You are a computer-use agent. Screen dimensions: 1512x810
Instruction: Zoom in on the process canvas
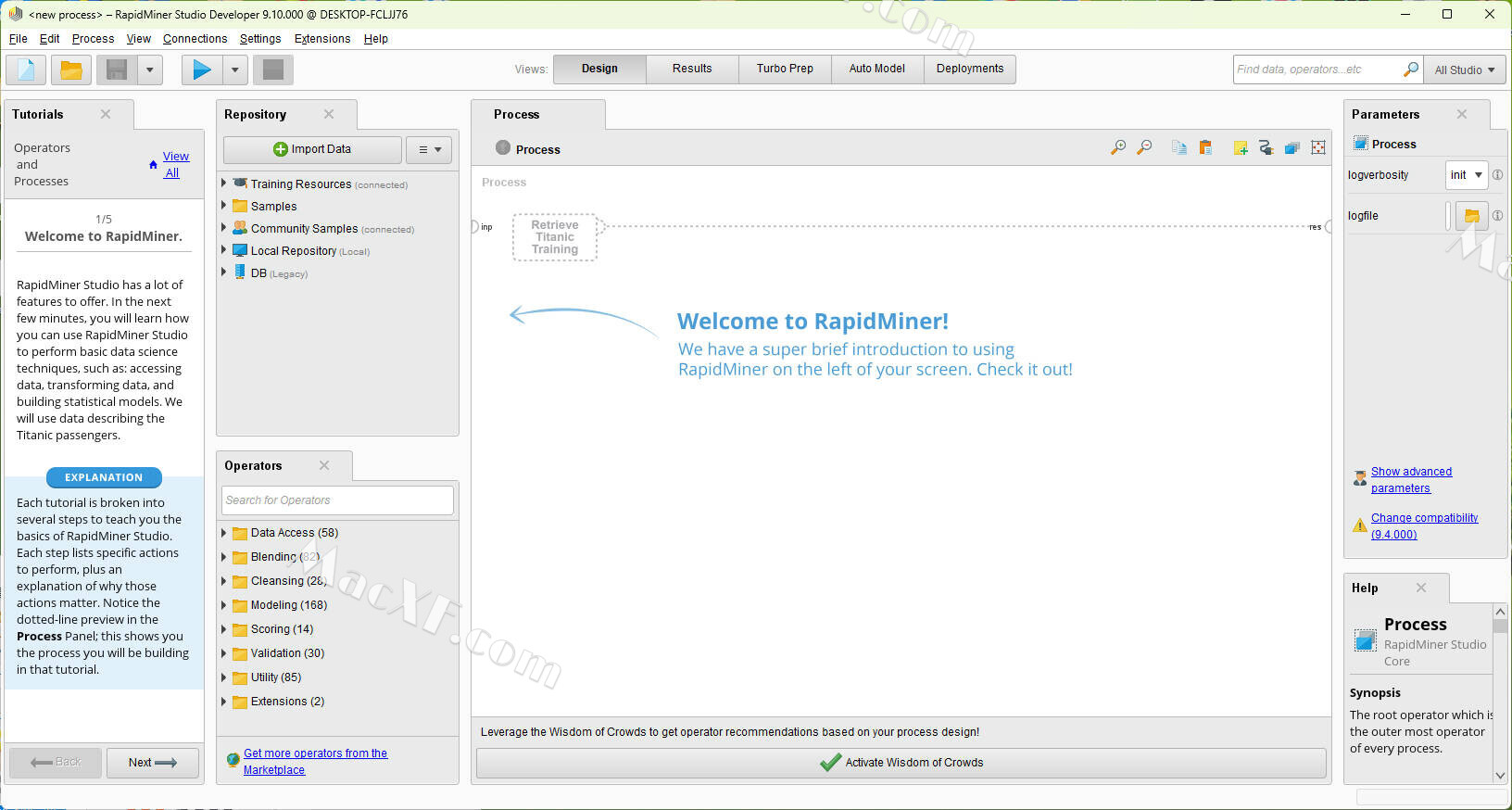1118,147
